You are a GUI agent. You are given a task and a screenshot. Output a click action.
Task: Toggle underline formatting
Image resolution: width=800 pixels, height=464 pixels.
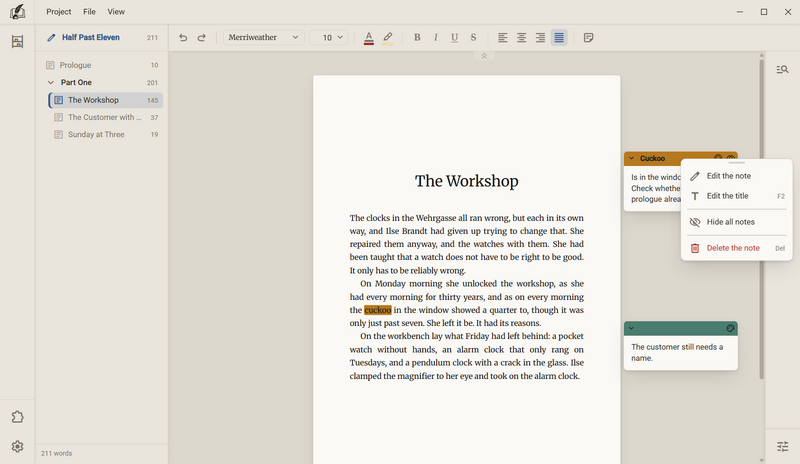point(455,37)
